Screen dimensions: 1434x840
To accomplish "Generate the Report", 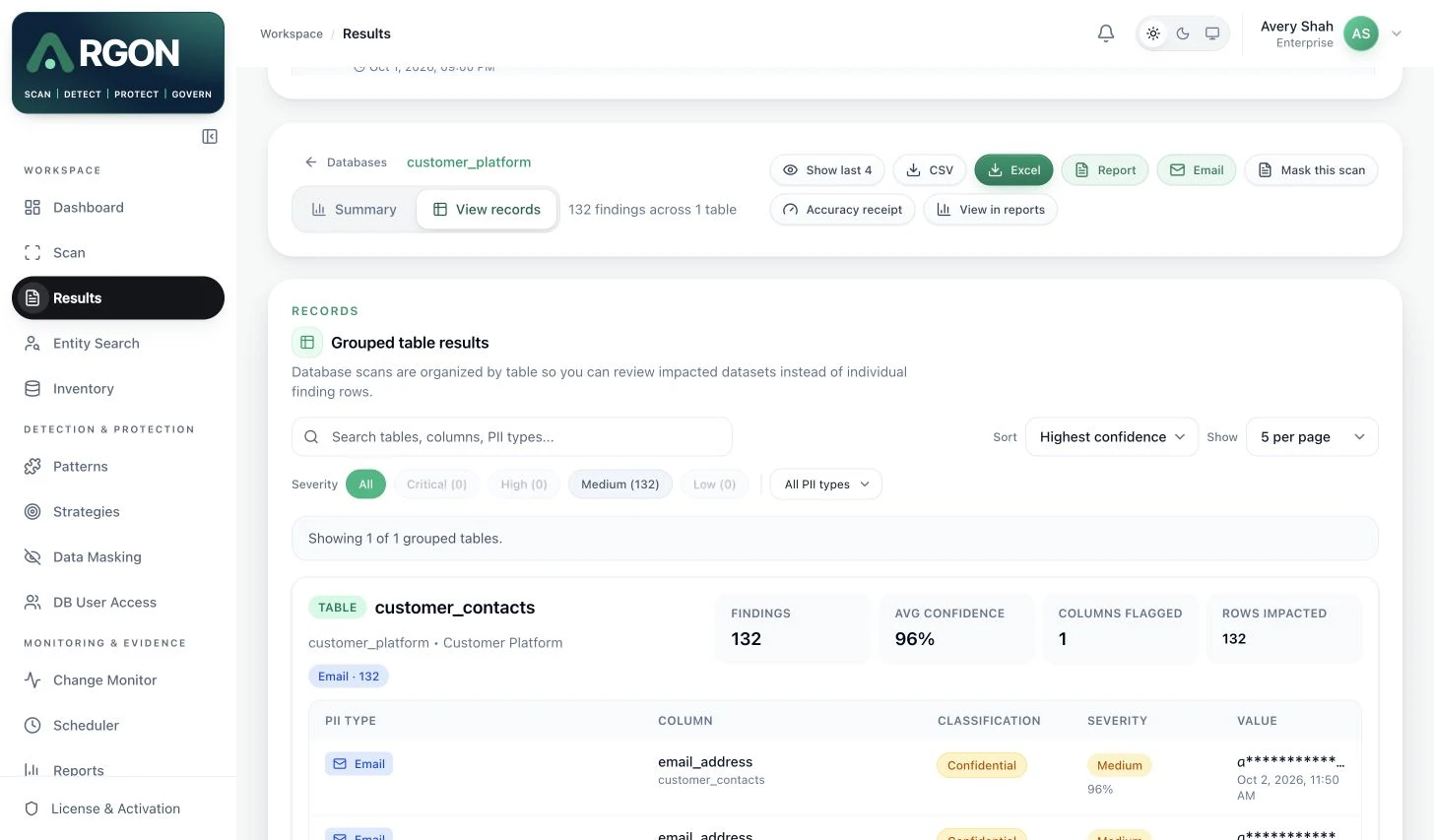I will click(x=1105, y=170).
